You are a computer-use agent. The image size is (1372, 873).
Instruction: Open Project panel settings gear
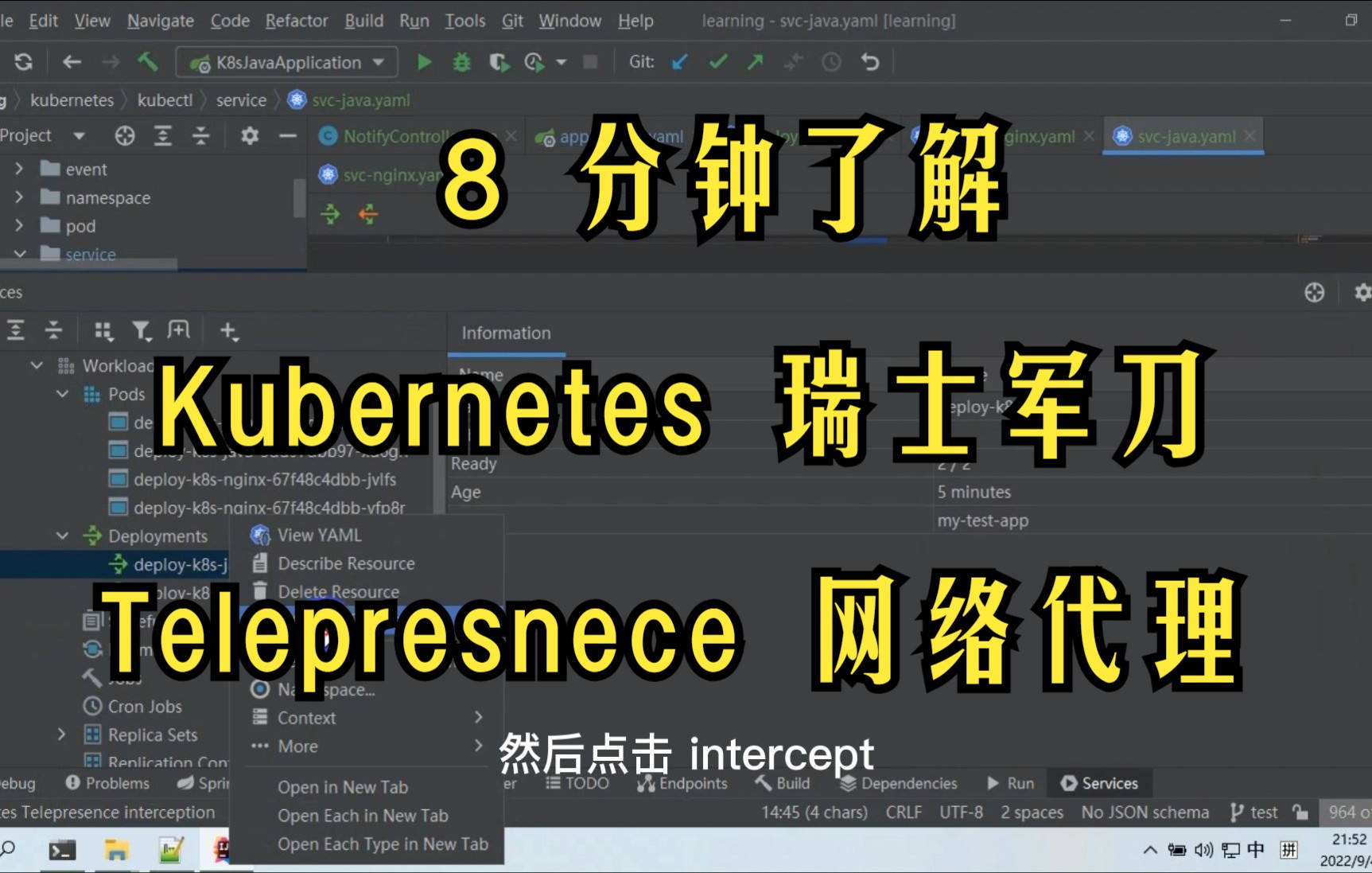point(250,136)
